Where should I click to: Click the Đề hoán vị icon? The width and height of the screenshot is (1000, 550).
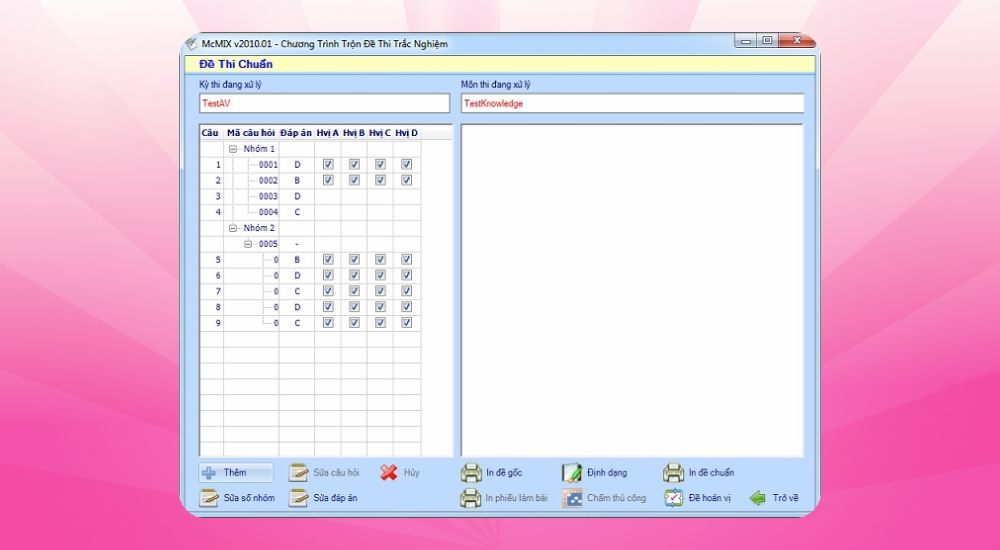tap(673, 498)
